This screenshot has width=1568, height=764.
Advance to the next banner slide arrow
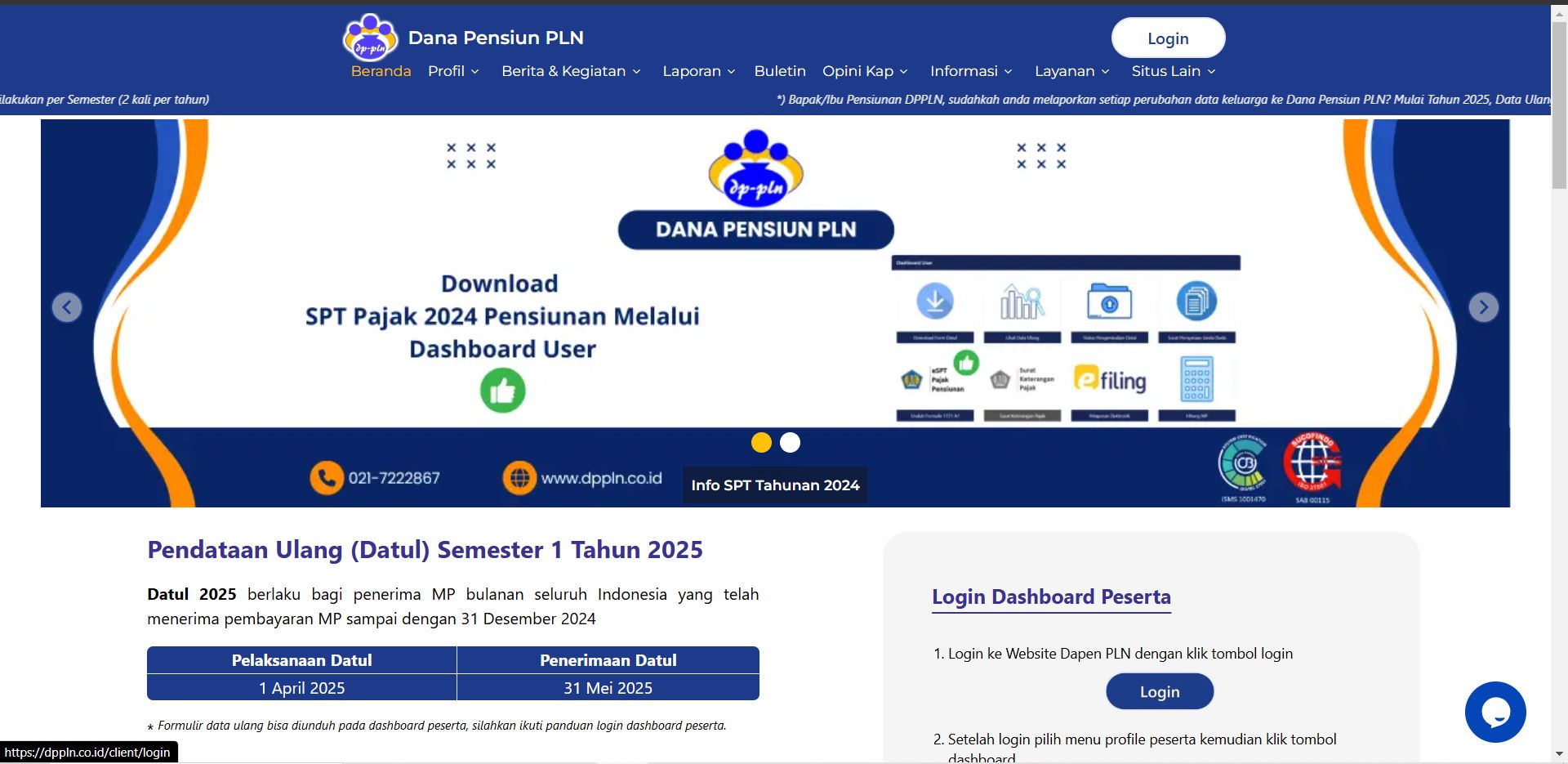point(1483,307)
